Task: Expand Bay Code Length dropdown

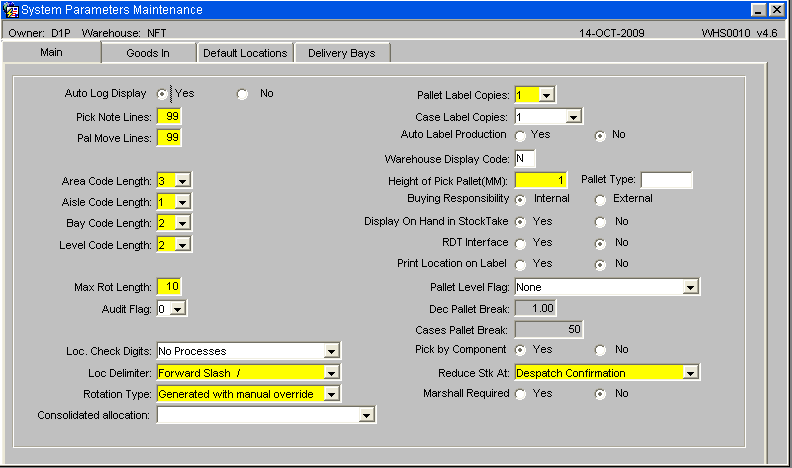Action: coord(182,223)
